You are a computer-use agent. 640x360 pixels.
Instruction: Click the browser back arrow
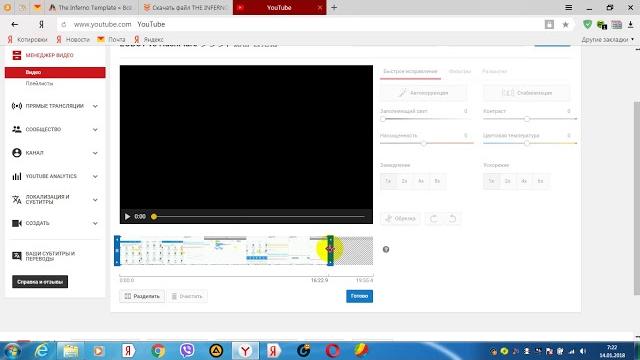[15, 24]
